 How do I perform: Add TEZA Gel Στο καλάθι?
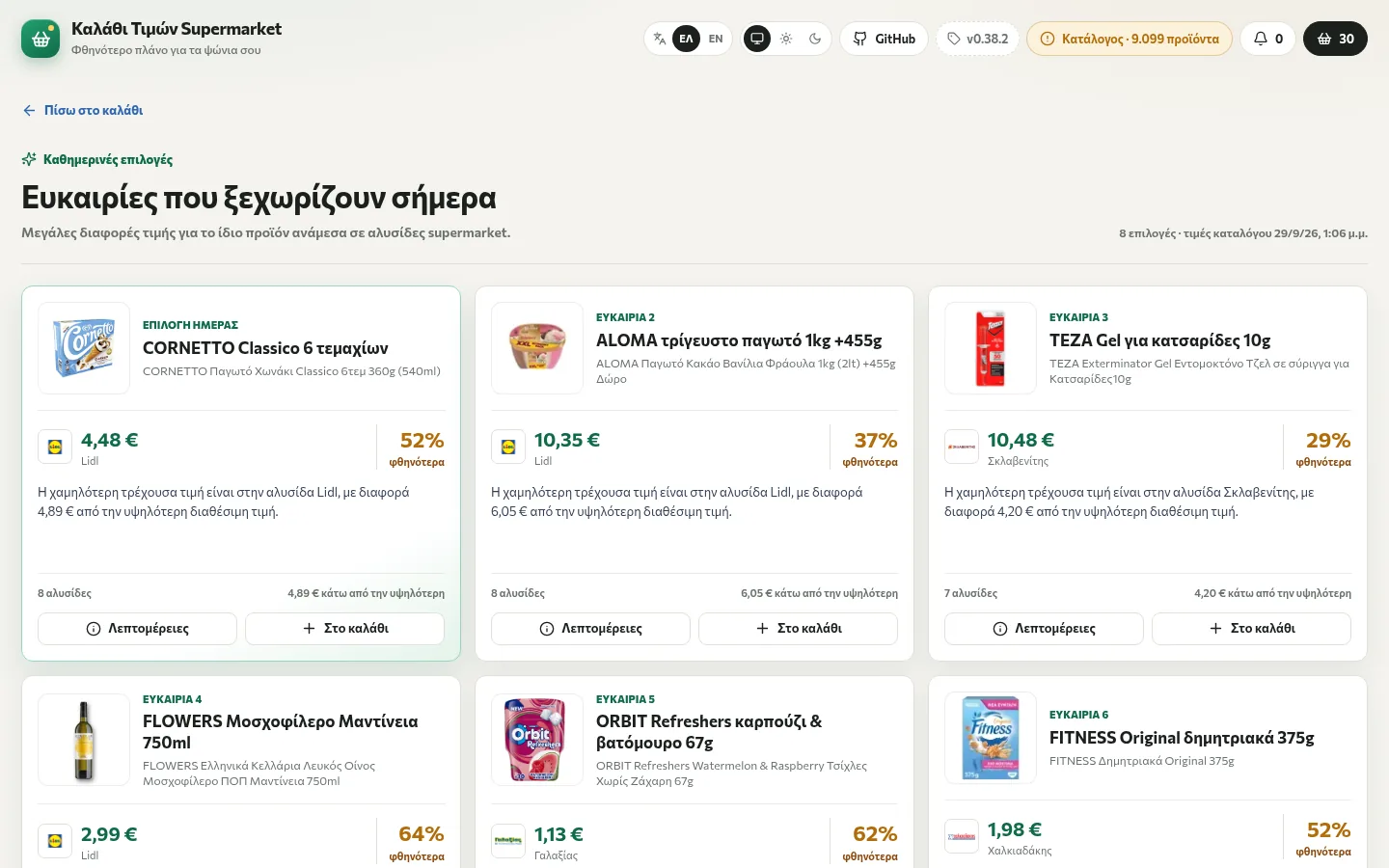coord(1252,628)
